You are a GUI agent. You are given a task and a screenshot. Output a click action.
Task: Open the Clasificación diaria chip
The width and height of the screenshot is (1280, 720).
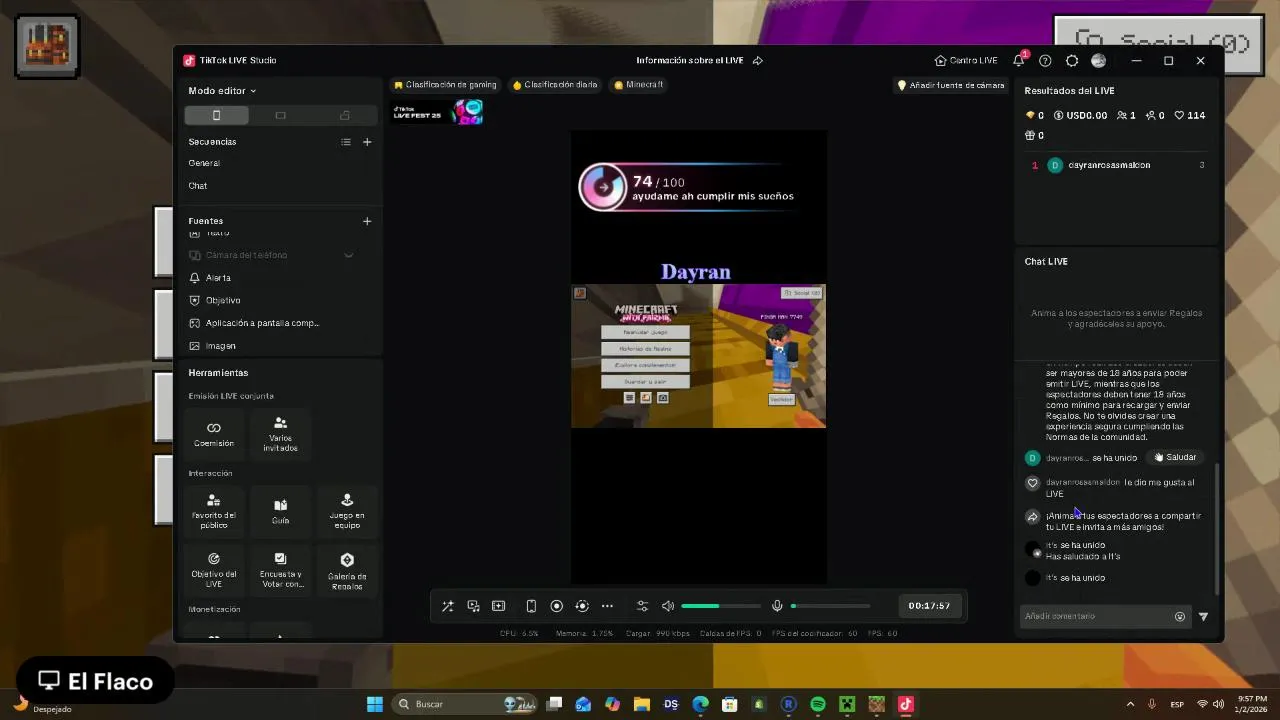coord(555,85)
